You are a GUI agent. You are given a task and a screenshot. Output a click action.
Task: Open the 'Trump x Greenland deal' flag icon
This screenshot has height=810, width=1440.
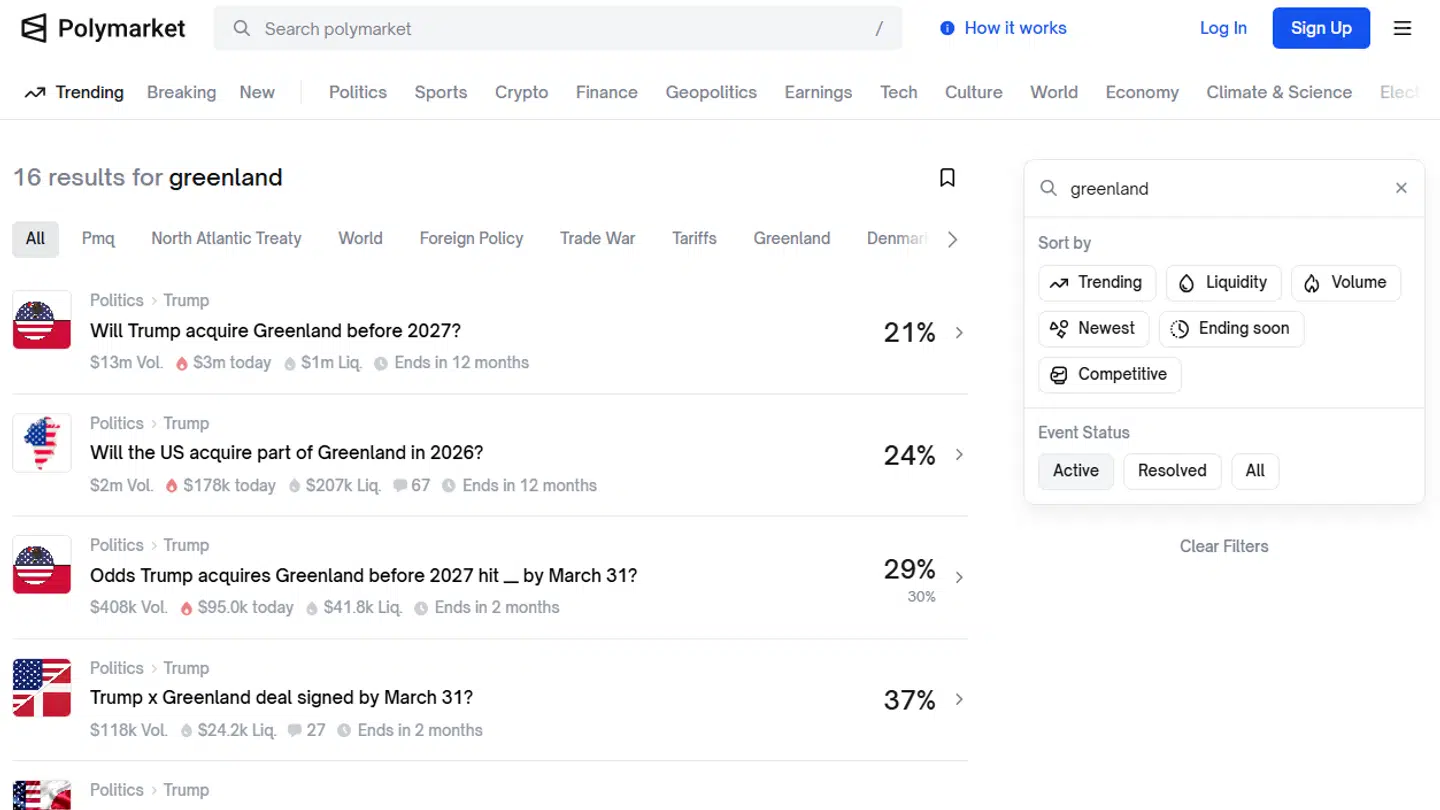tap(42, 687)
